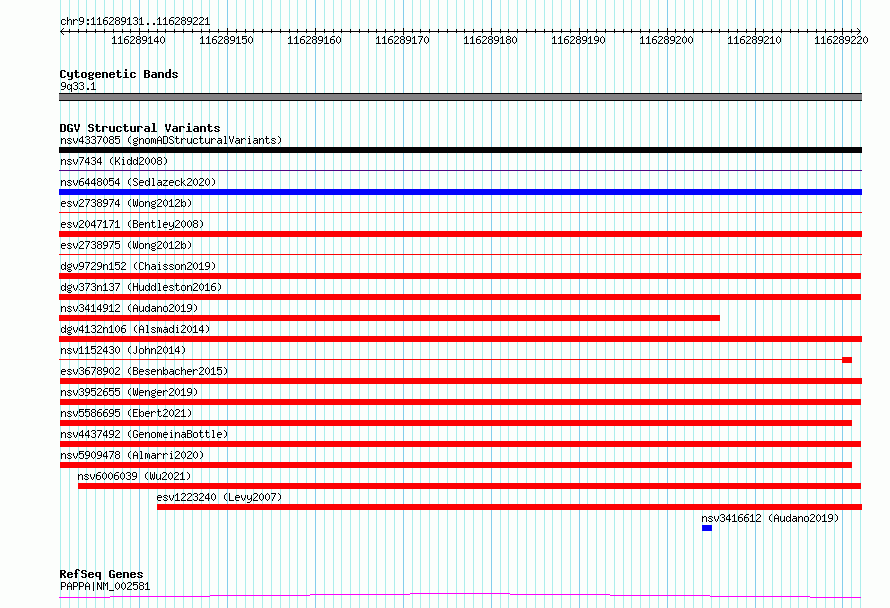The image size is (890, 608).
Task: Select the shortened red nsv3414912 variant bar
Action: coord(389,318)
